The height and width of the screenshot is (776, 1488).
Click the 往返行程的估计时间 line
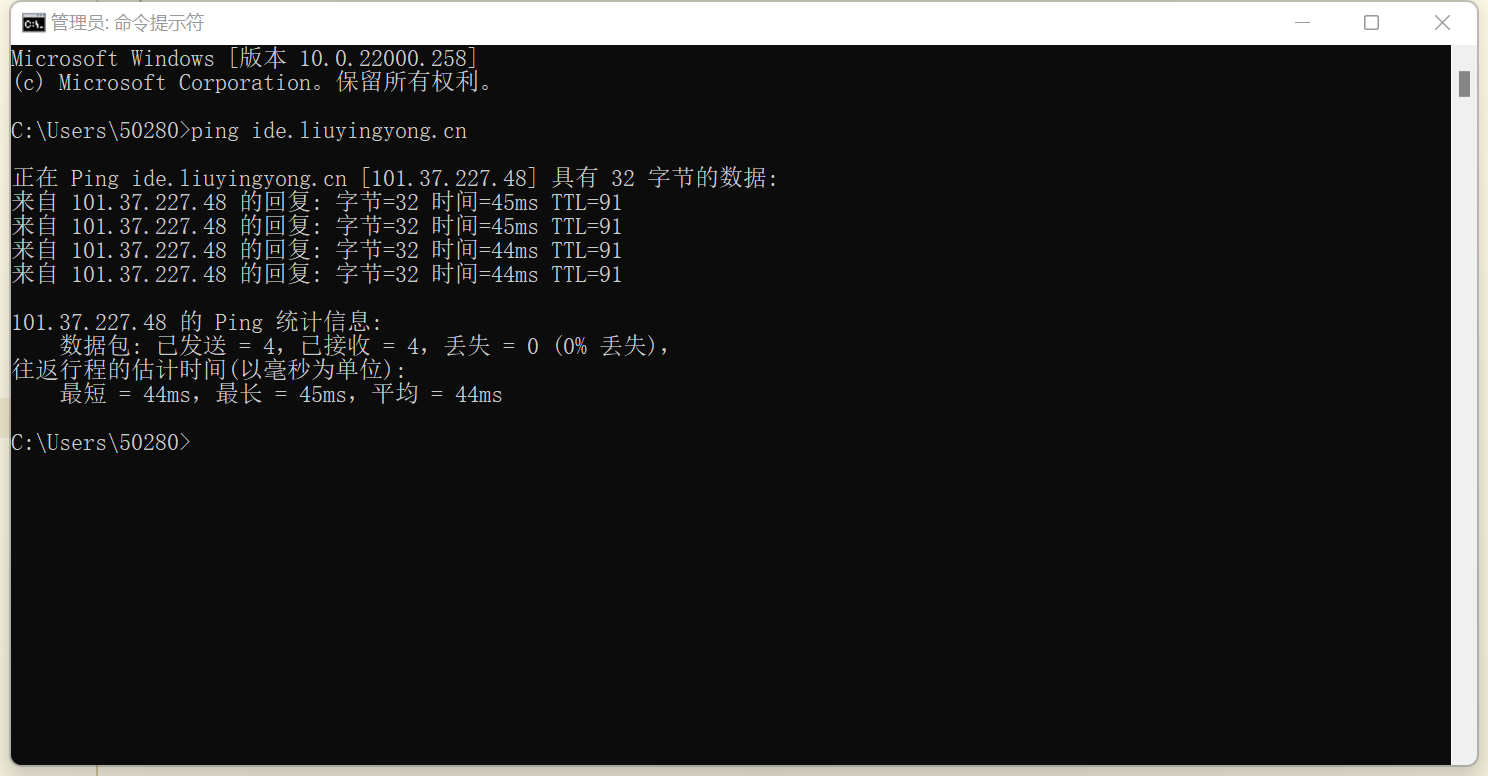coord(209,371)
